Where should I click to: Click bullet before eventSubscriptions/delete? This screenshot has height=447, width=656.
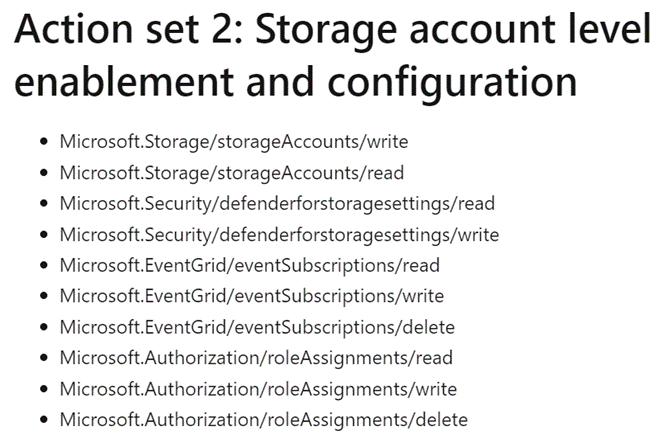(43, 327)
